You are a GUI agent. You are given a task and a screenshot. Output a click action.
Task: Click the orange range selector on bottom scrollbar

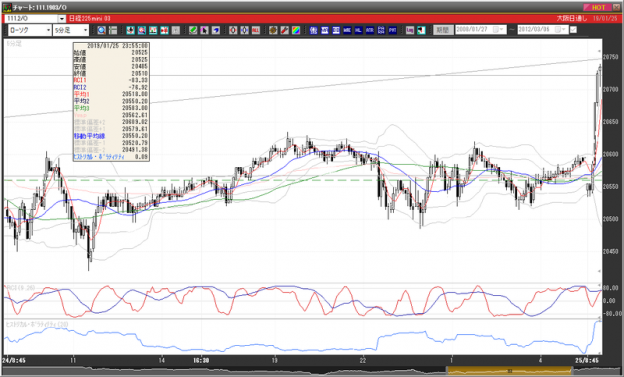[x=509, y=371]
